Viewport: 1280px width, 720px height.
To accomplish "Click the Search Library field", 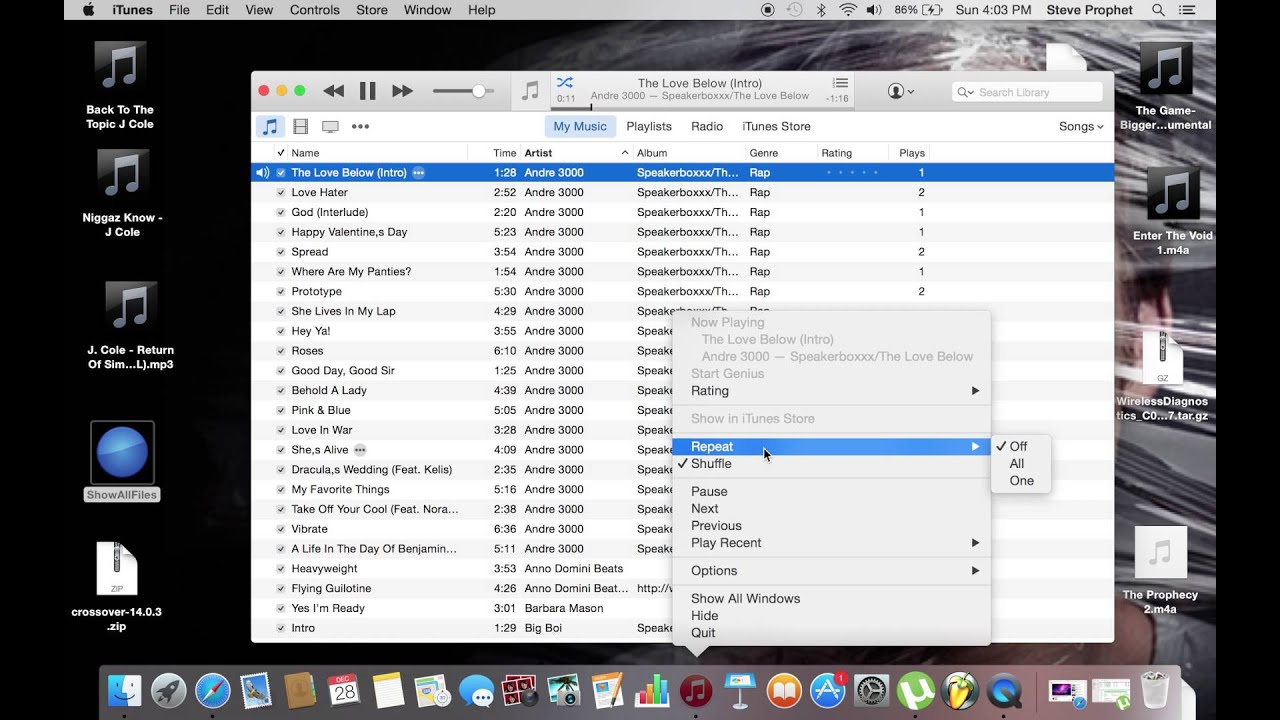I will pyautogui.click(x=1027, y=92).
